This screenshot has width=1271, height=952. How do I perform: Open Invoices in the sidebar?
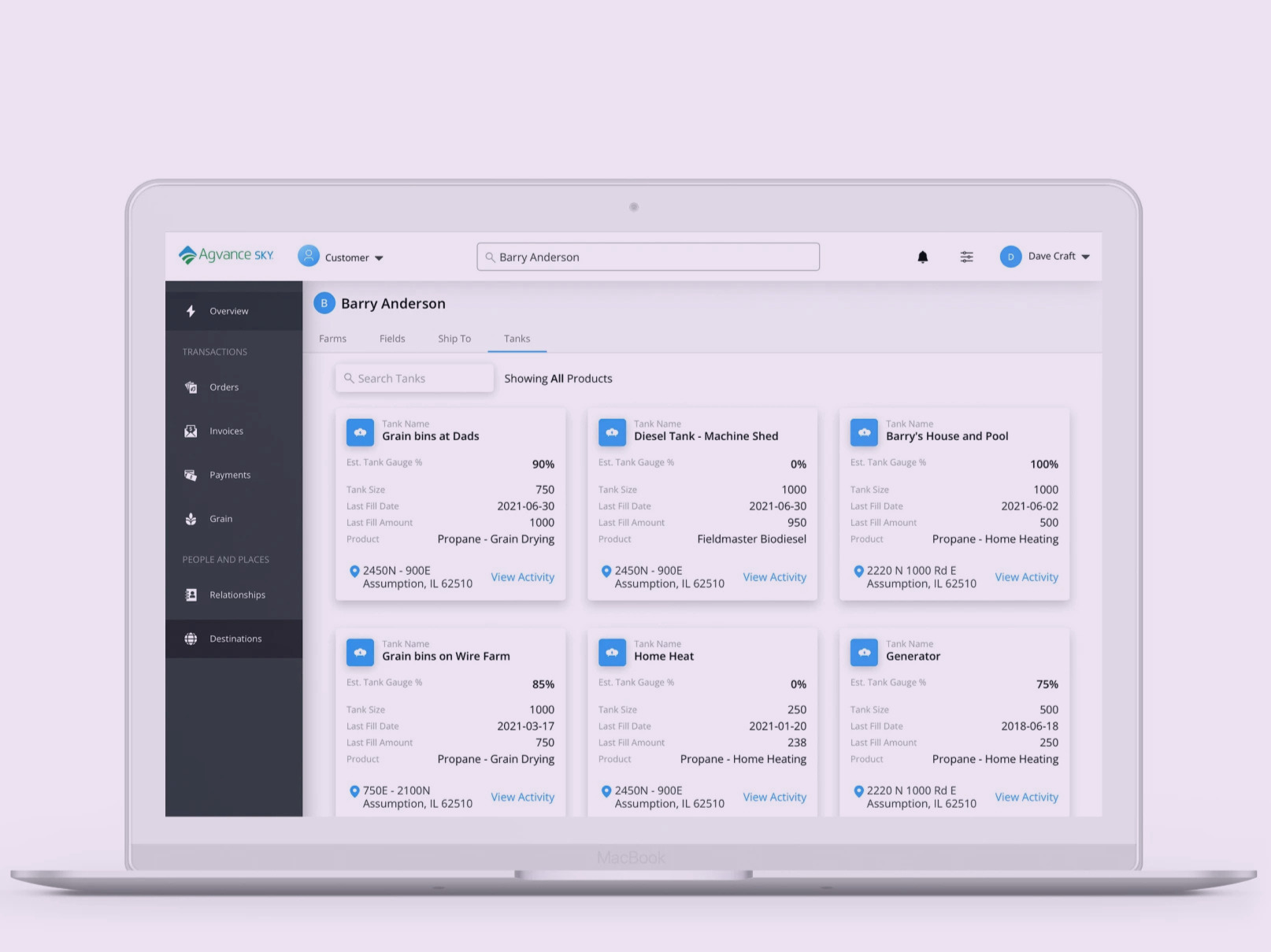pos(234,432)
